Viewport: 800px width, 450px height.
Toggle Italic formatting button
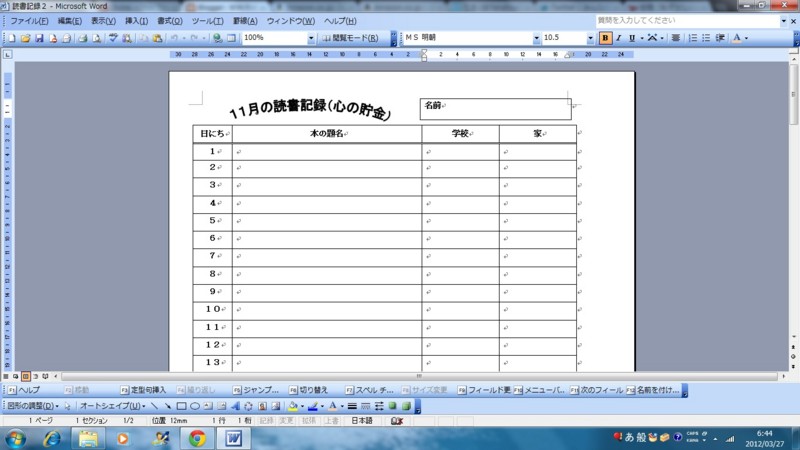pos(618,38)
